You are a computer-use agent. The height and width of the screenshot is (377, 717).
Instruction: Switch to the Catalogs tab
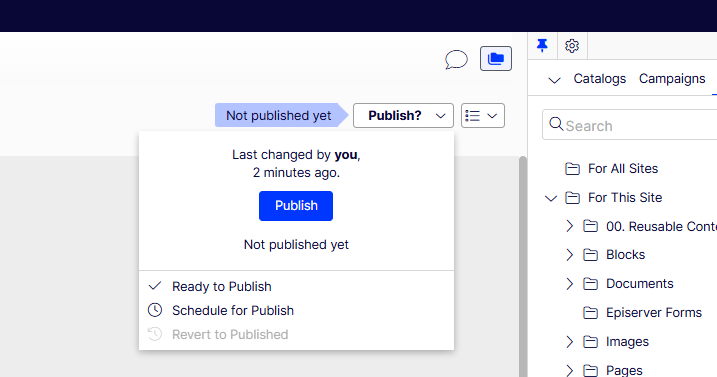click(x=599, y=79)
